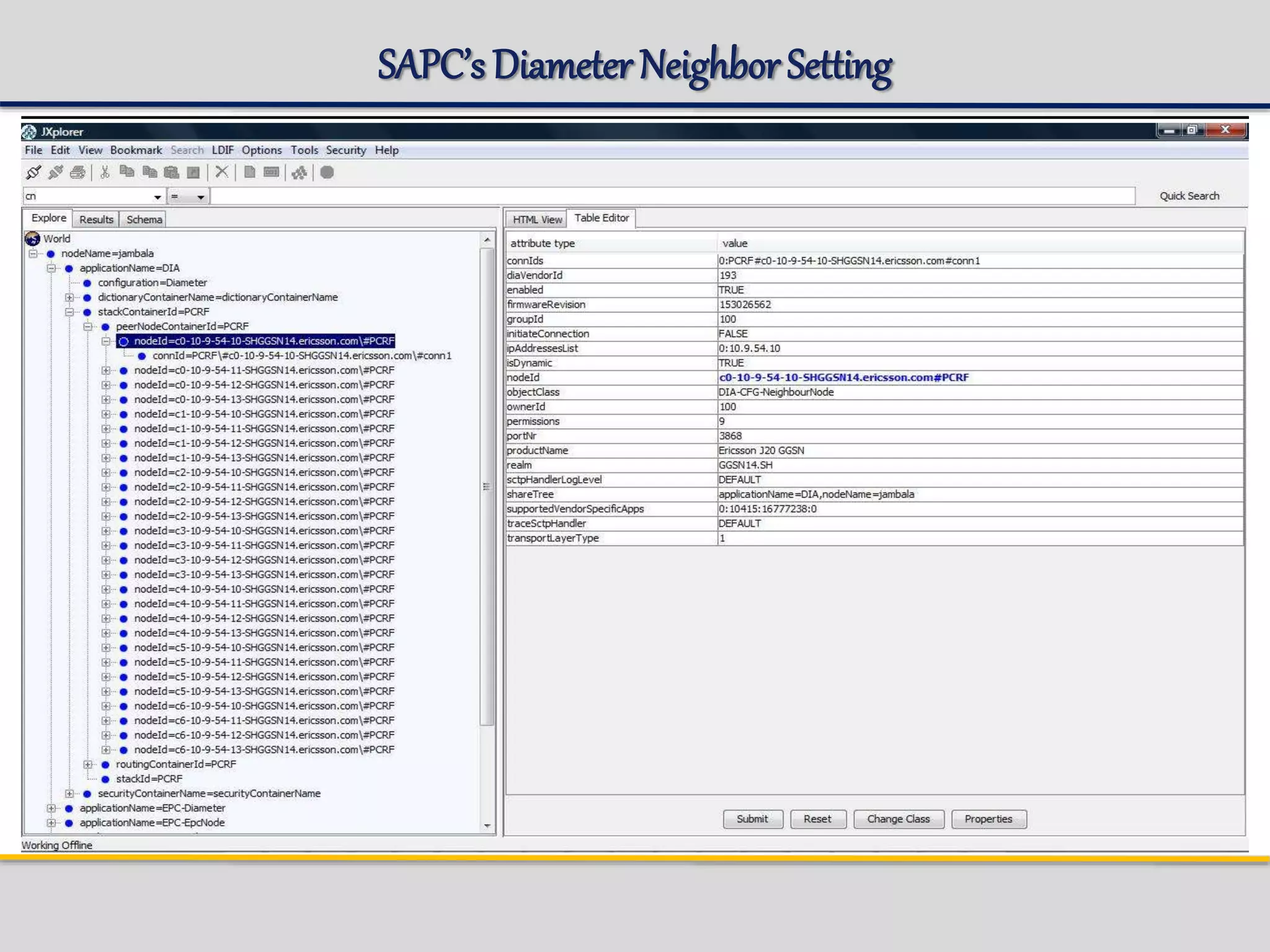Open the File menu

click(33, 150)
